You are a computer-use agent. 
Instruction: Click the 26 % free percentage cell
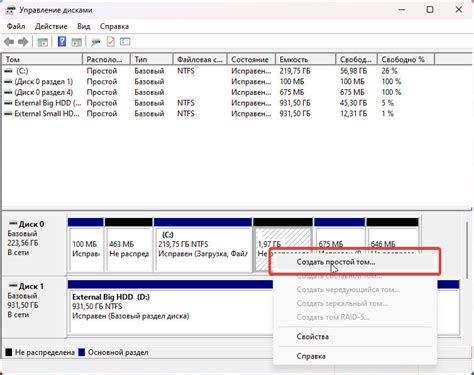point(390,71)
